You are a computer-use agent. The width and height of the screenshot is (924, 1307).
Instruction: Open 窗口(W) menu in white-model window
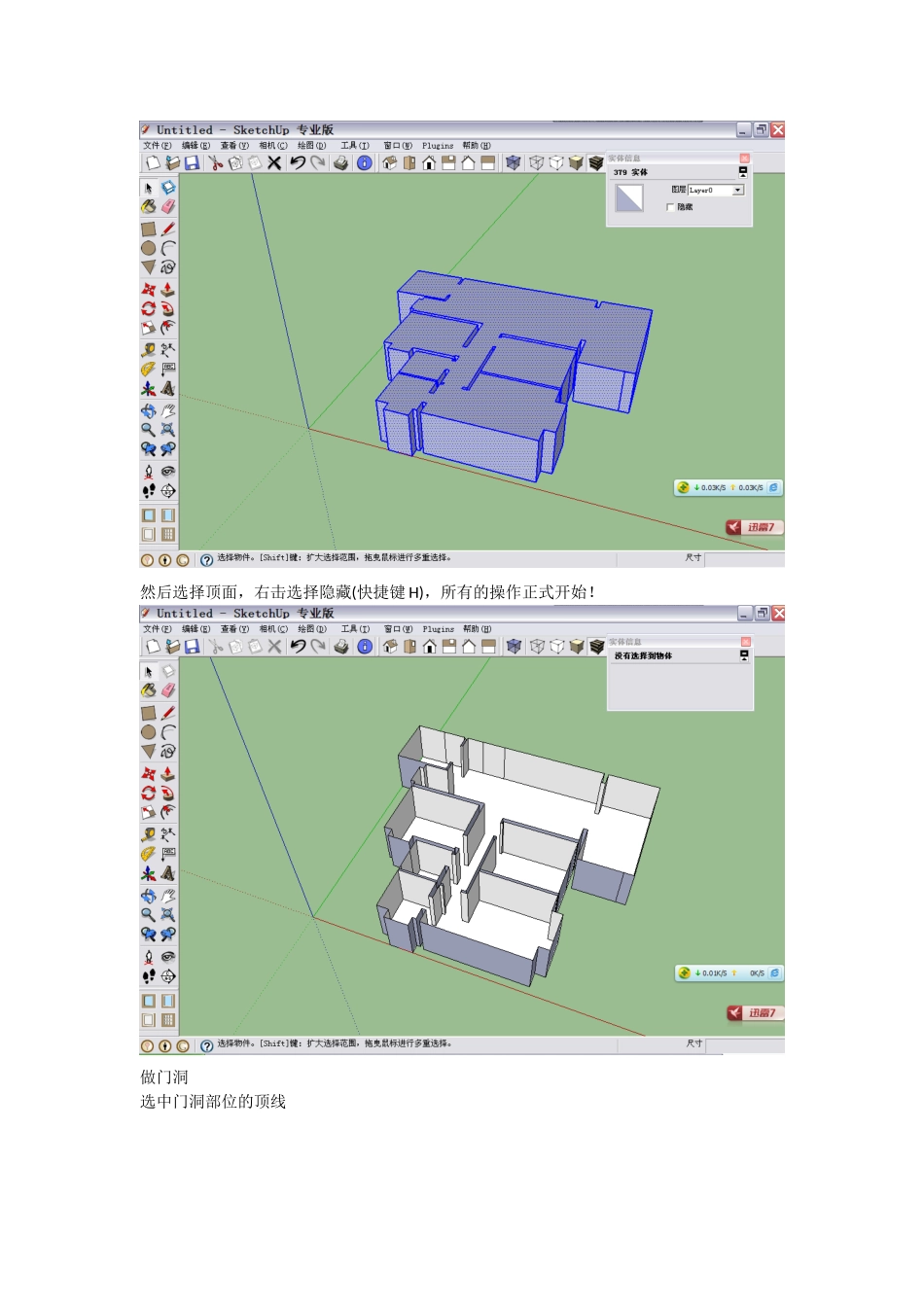(398, 629)
